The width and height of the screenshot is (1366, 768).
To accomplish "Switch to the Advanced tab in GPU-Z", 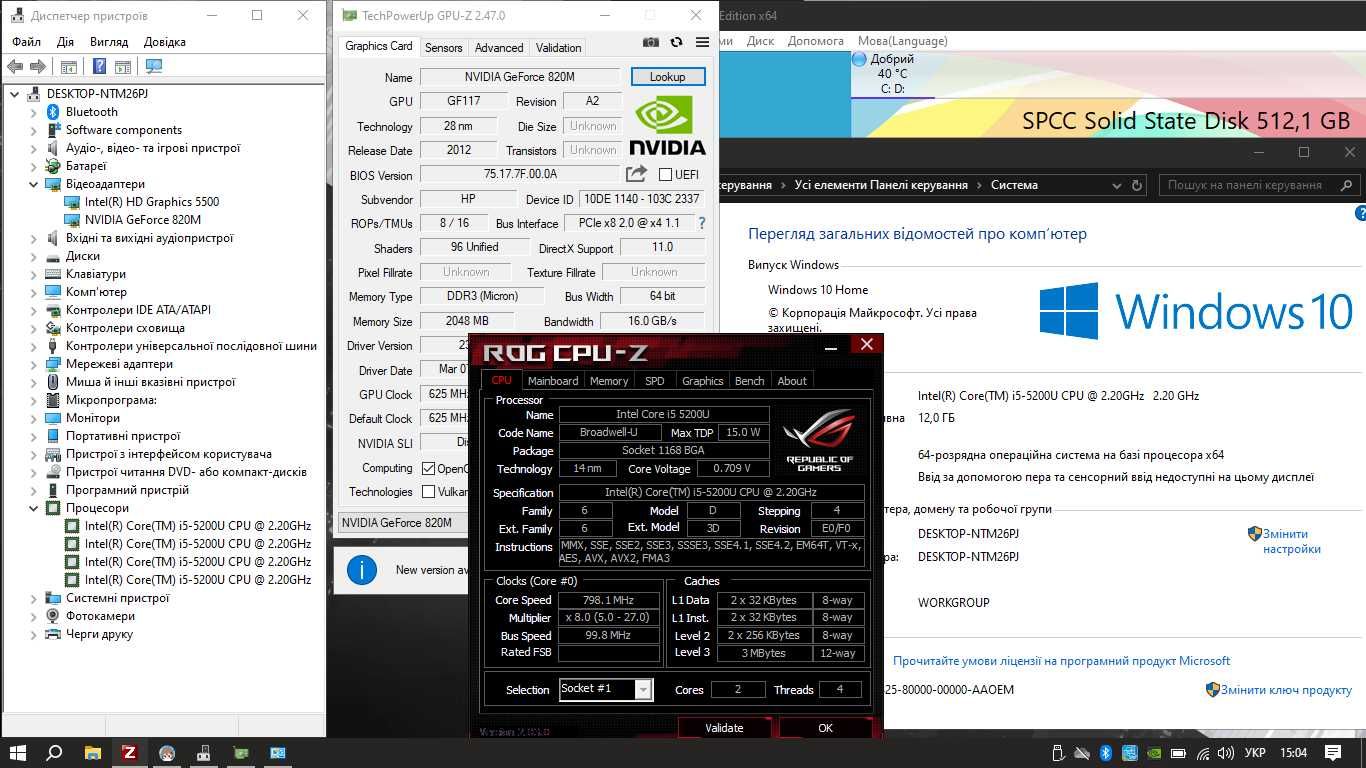I will pos(499,47).
